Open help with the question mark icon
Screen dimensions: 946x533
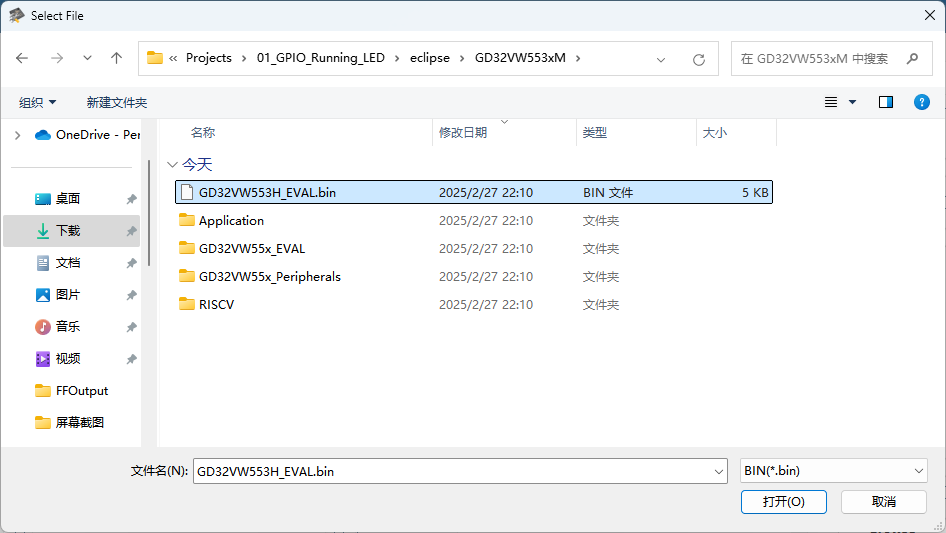point(922,102)
